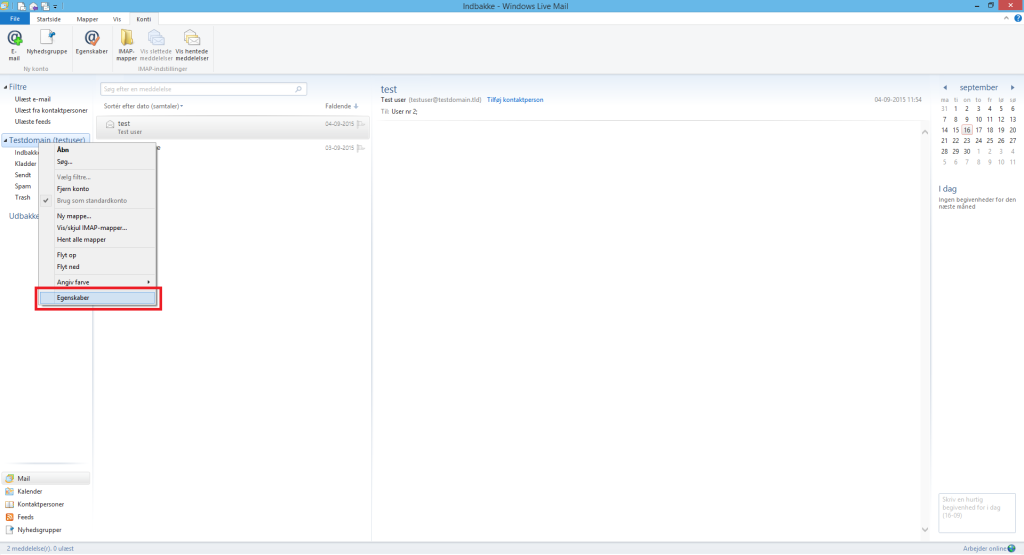
Task: Go to the next month in calendar
Action: tap(1013, 87)
